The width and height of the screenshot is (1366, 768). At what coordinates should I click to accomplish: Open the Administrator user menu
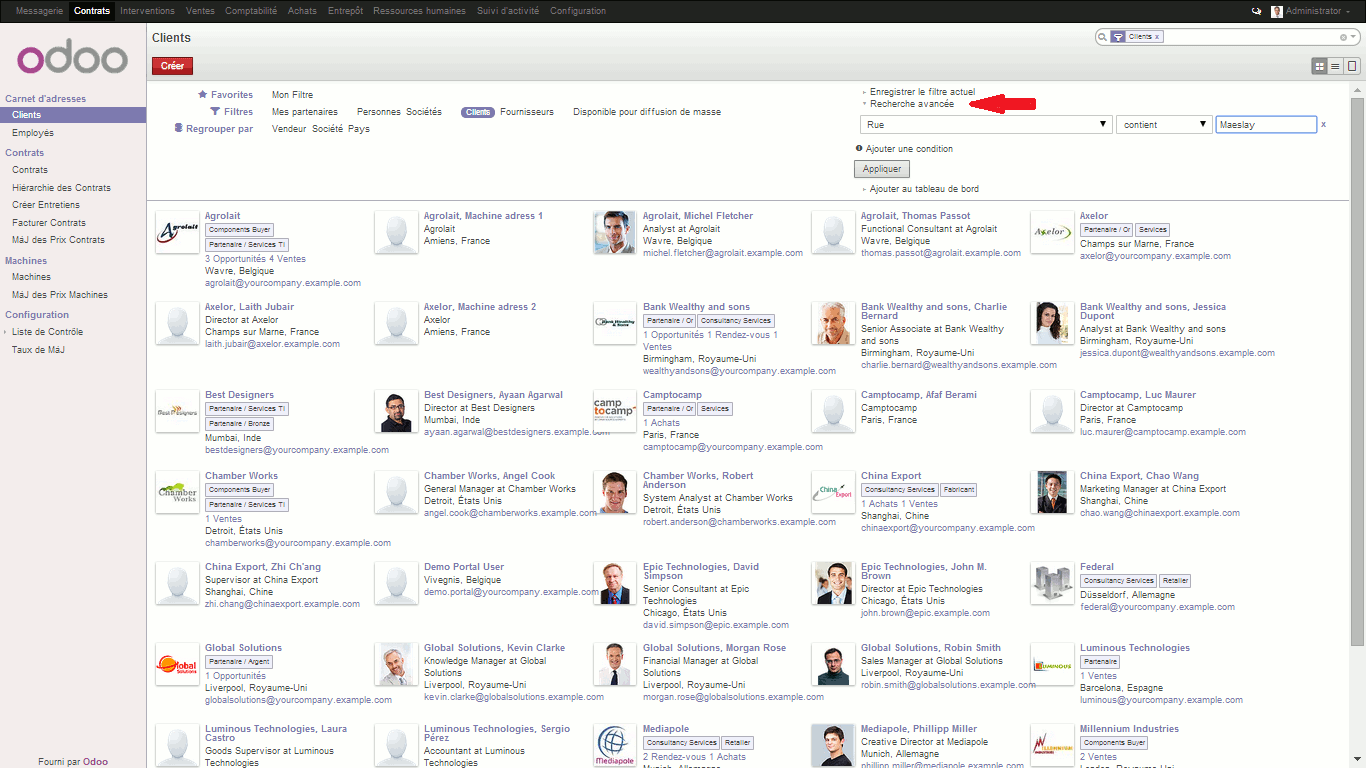pyautogui.click(x=1319, y=11)
